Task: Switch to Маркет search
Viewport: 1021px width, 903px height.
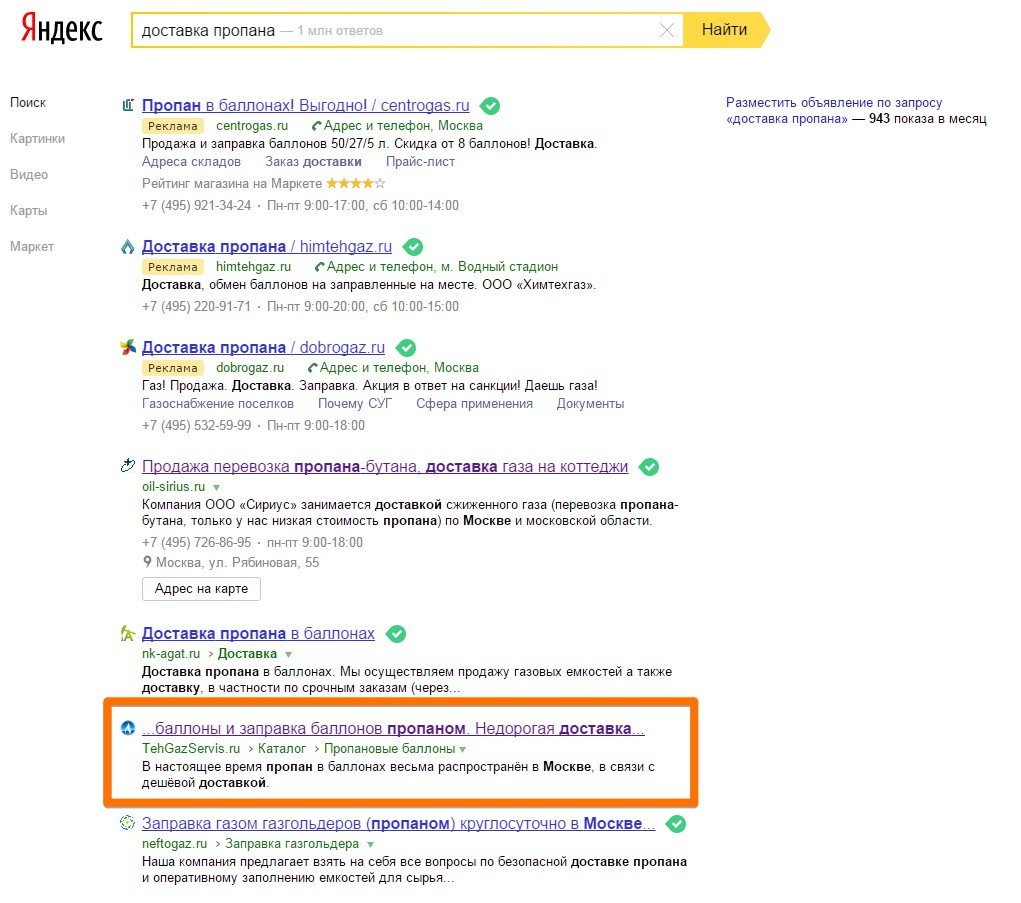Action: click(x=32, y=246)
